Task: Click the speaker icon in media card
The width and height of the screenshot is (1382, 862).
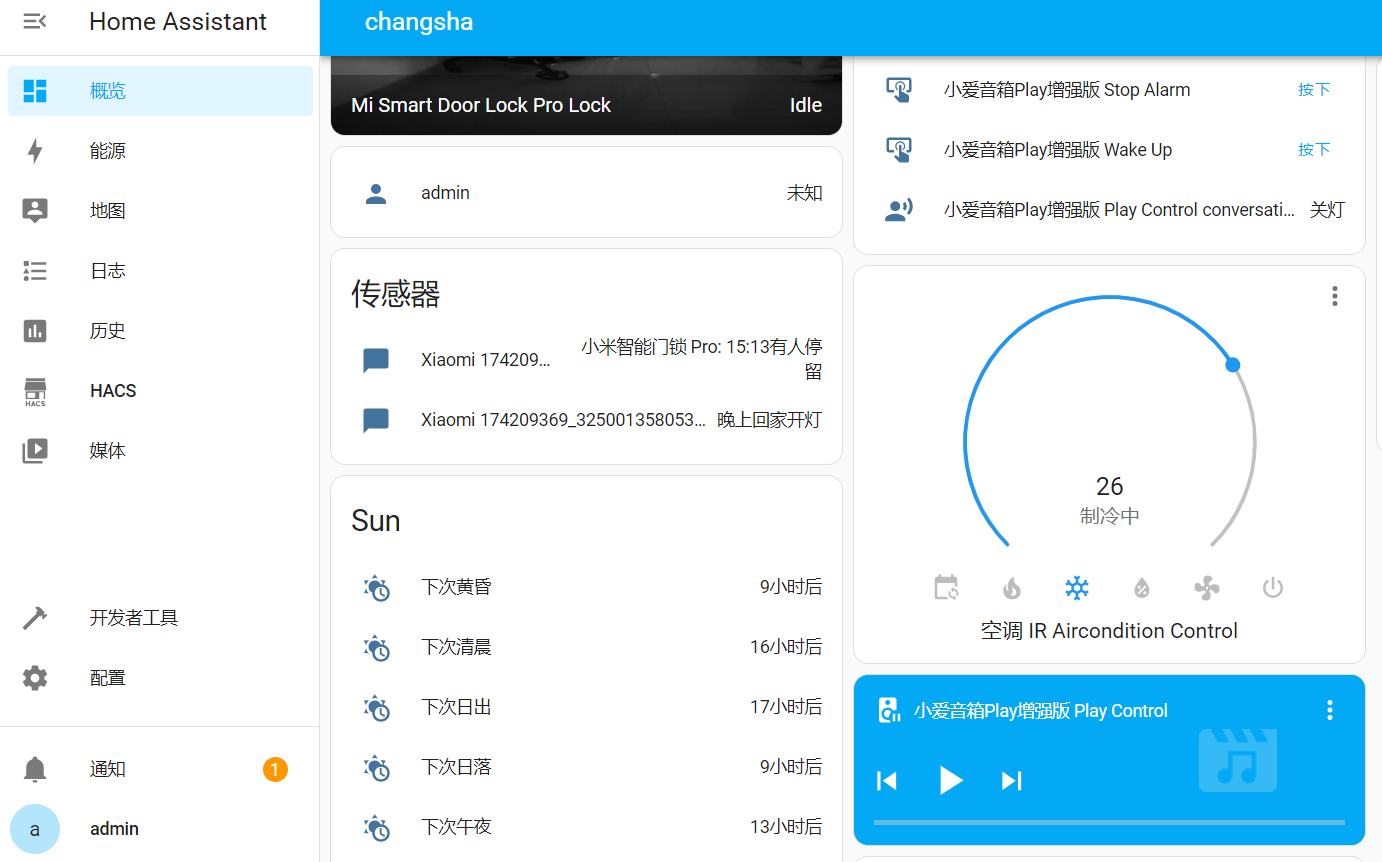Action: (889, 710)
